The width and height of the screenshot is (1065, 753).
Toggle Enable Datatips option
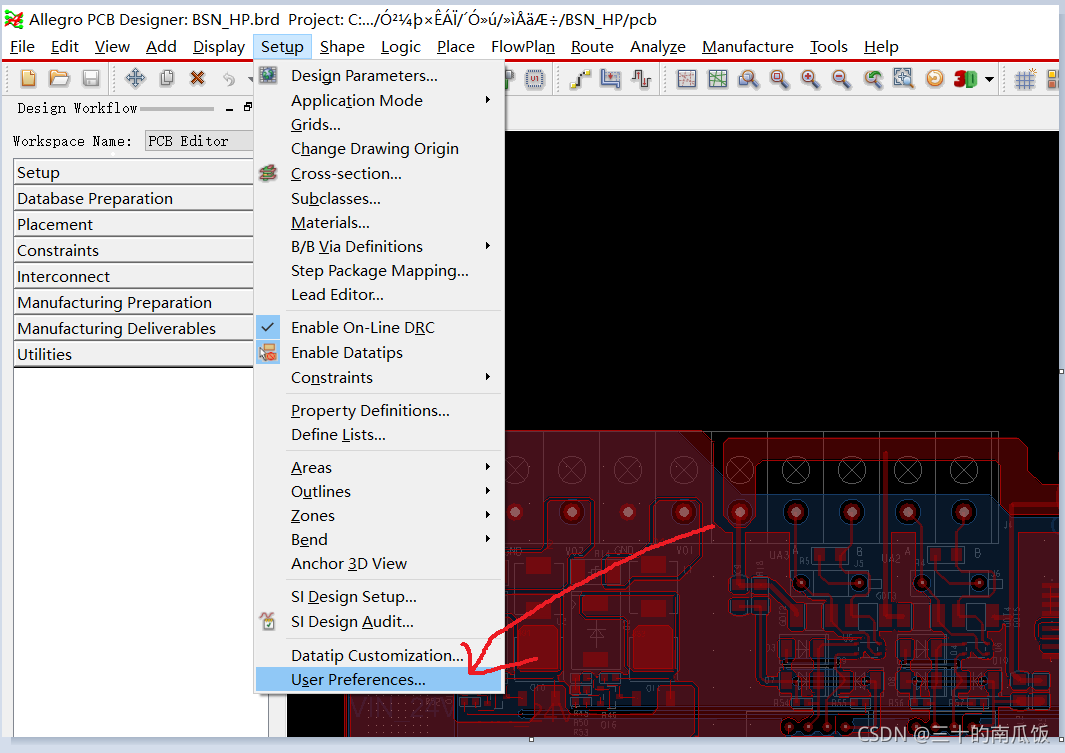[268, 352]
